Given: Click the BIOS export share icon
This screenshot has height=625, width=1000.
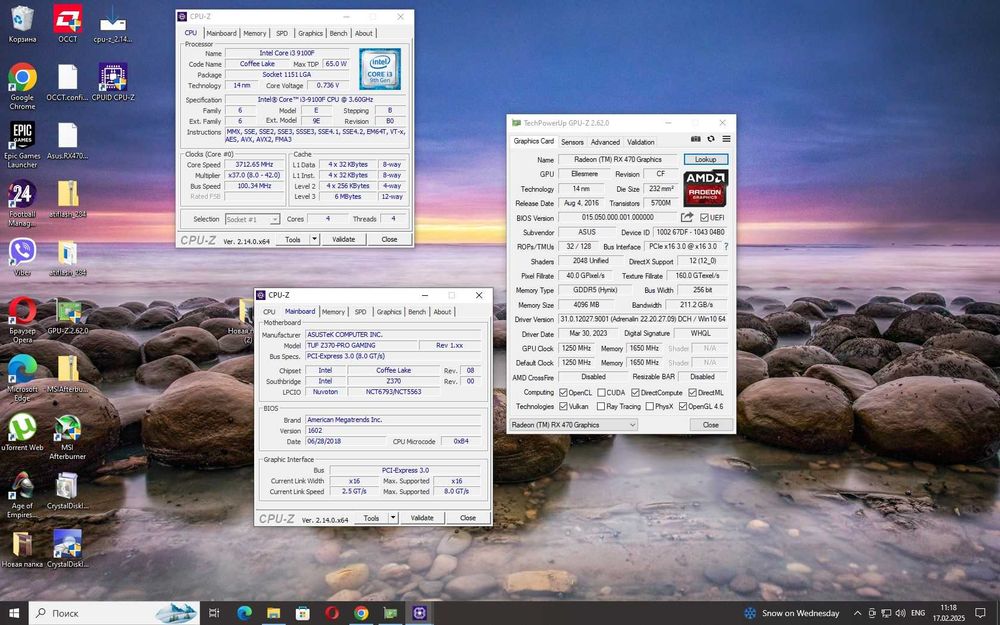Looking at the screenshot, I should tap(687, 217).
